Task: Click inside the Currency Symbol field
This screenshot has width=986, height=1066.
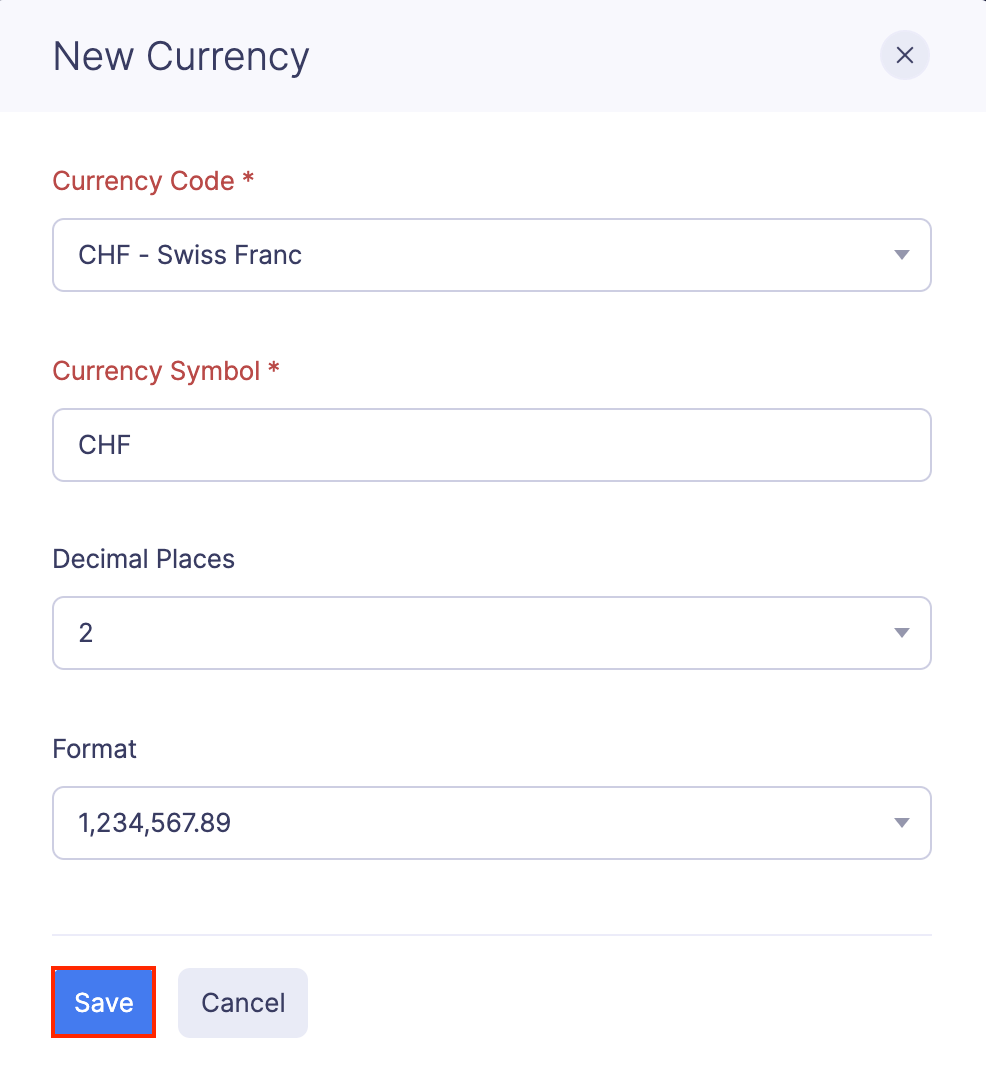Action: [x=492, y=445]
